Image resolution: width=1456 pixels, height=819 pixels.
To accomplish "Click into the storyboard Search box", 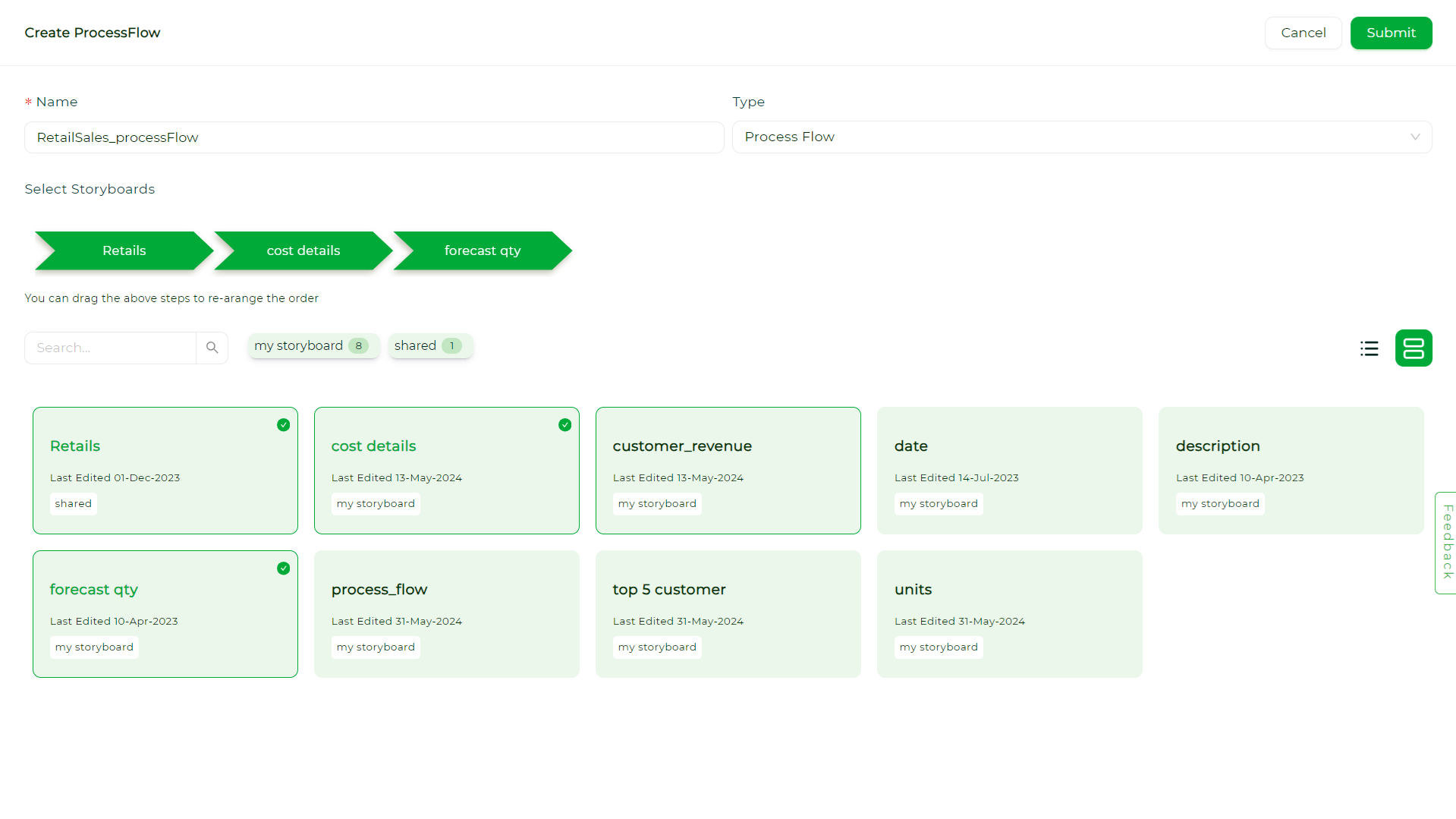I will [111, 348].
